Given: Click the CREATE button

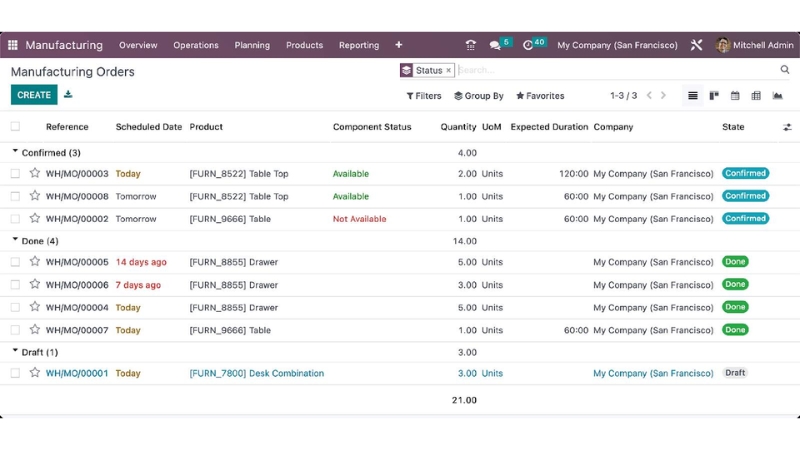Looking at the screenshot, I should pos(34,95).
